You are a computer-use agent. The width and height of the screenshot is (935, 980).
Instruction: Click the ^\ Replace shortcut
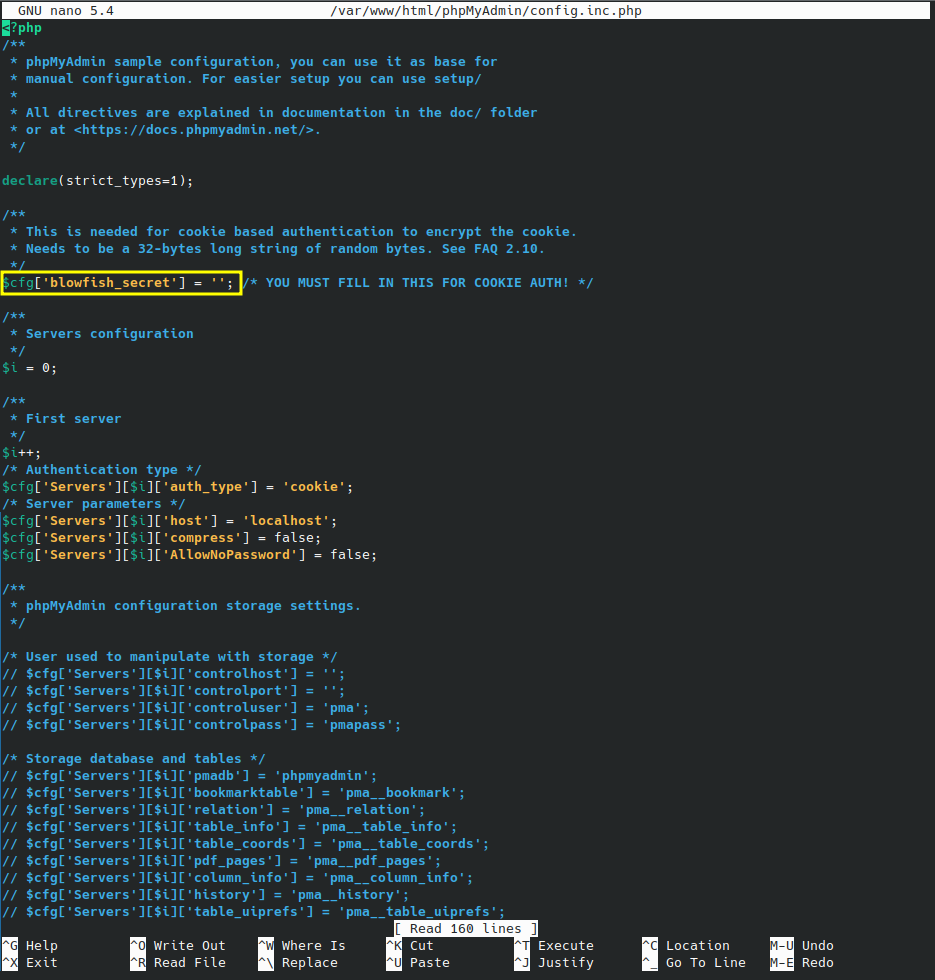[x=298, y=962]
